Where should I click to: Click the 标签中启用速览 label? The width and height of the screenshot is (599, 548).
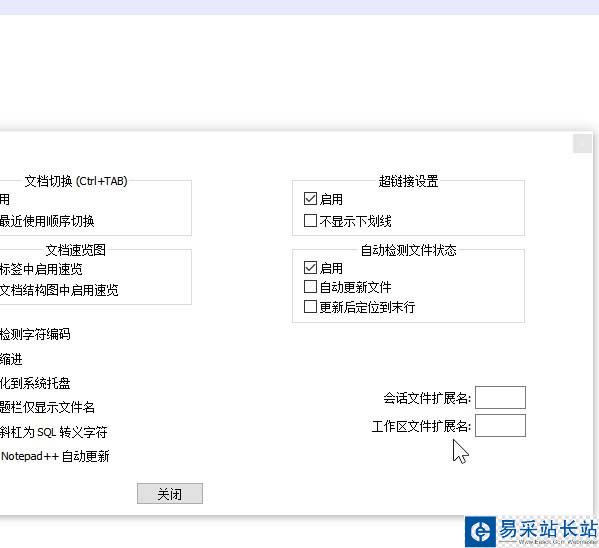41,269
